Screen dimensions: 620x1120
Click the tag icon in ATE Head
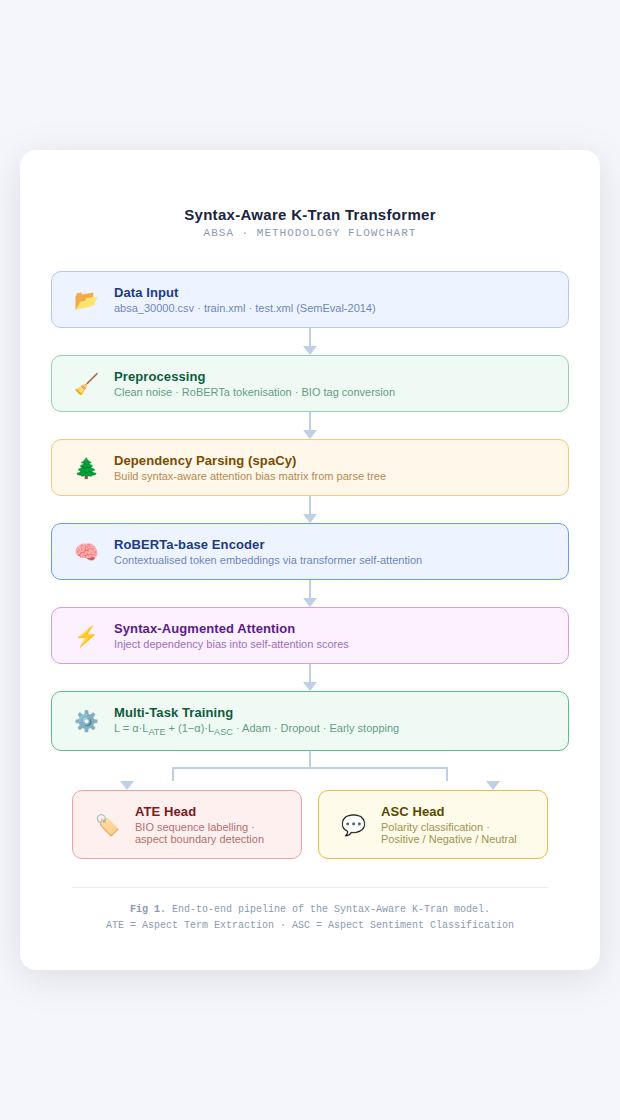tap(107, 825)
